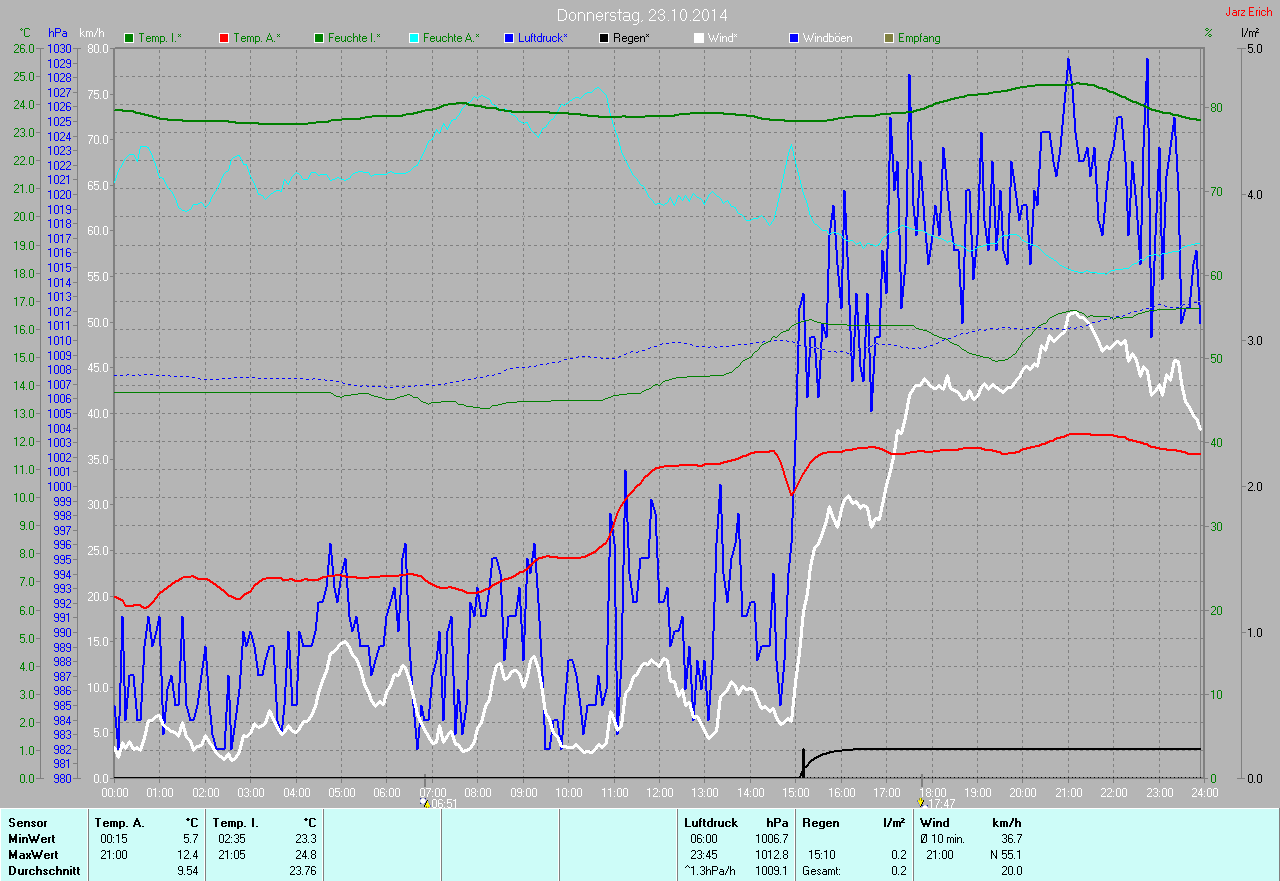Click the '%' axis unit label
The image size is (1280, 881).
click(x=1208, y=33)
